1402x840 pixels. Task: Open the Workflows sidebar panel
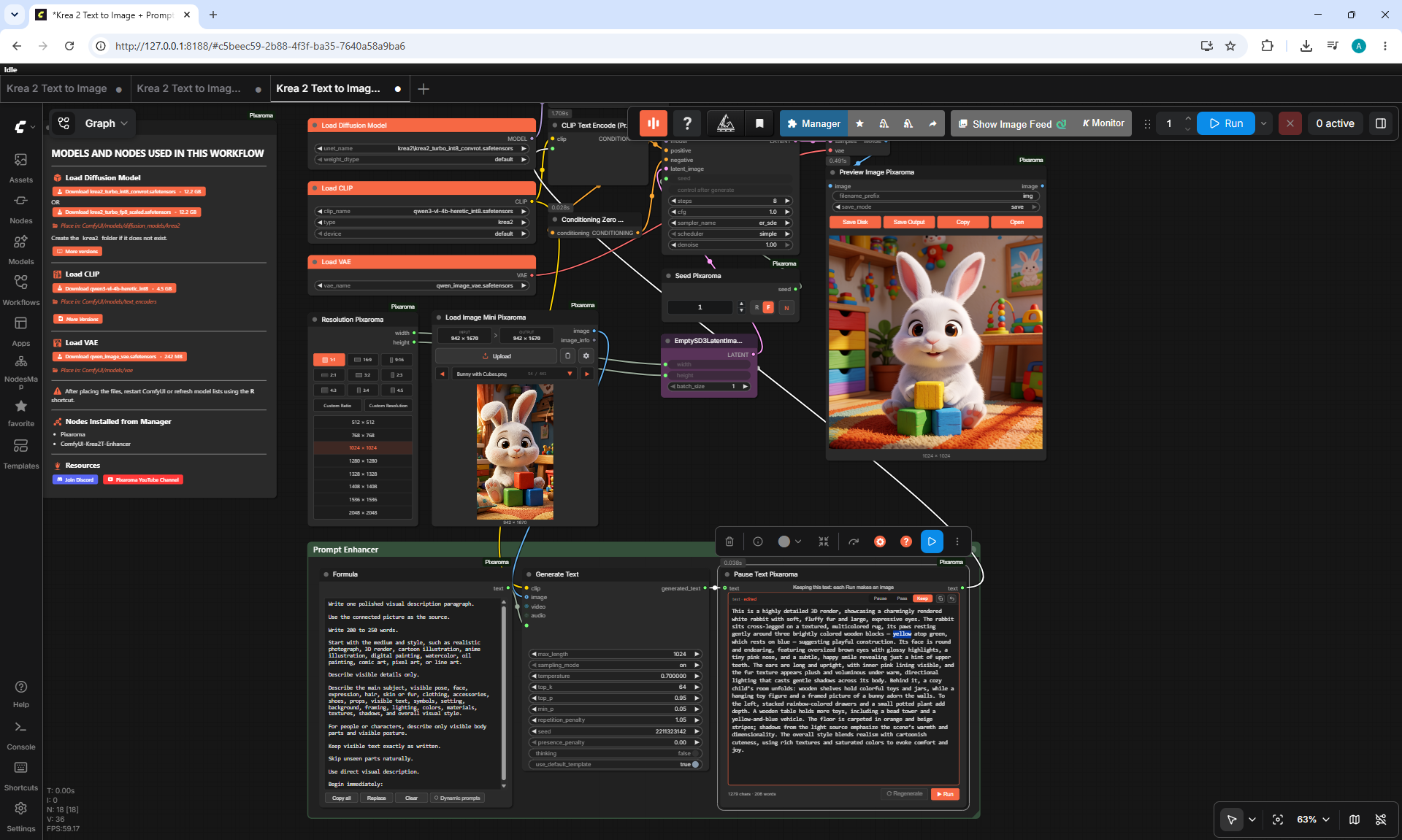point(20,290)
